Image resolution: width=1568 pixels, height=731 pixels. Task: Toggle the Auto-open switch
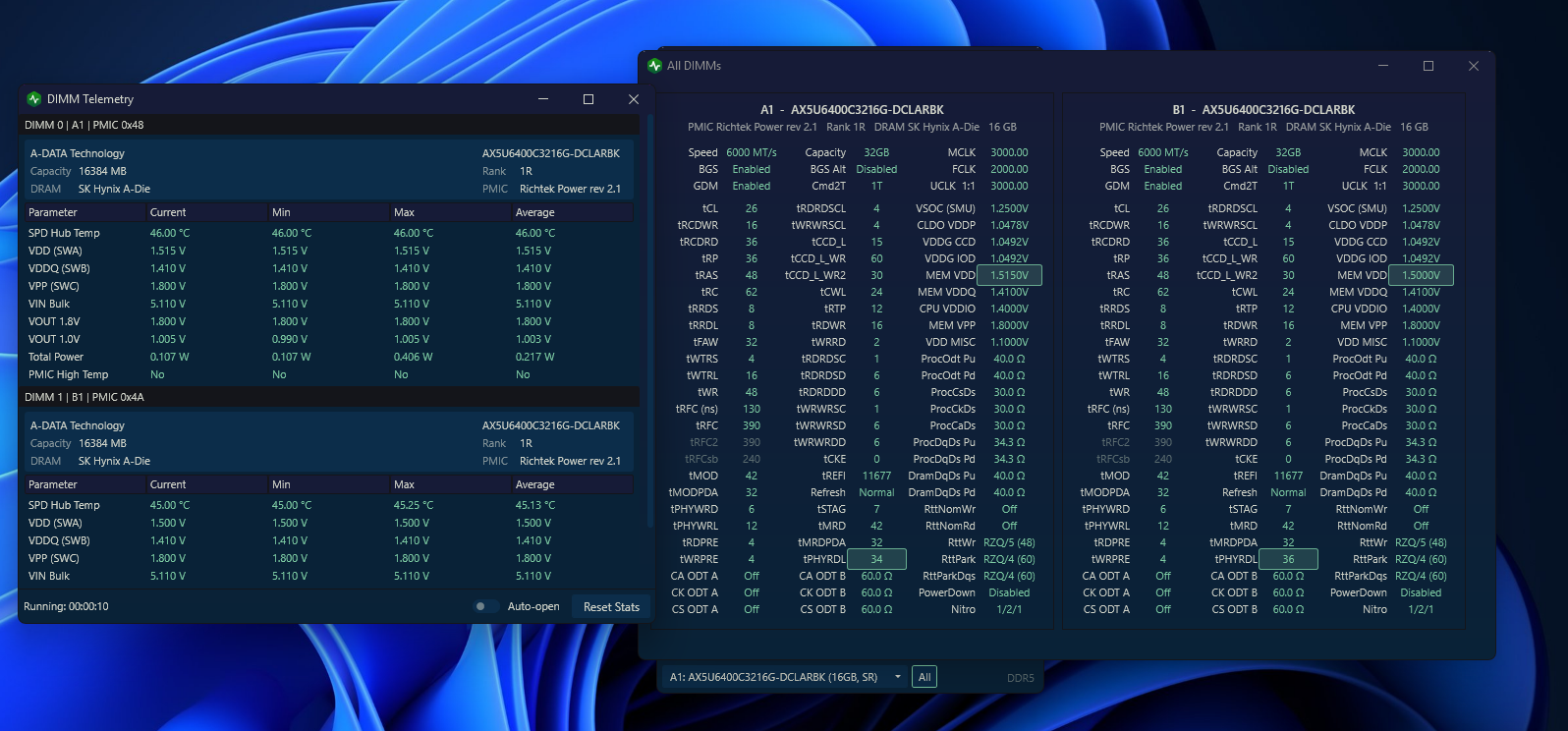[485, 606]
